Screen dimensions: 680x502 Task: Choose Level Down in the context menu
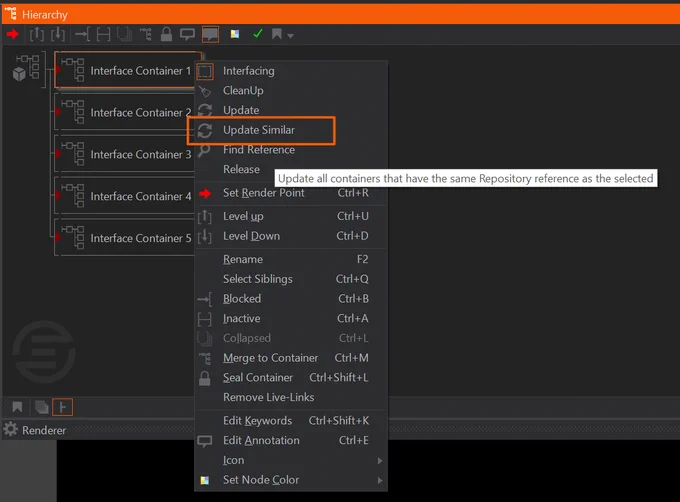[x=291, y=236]
